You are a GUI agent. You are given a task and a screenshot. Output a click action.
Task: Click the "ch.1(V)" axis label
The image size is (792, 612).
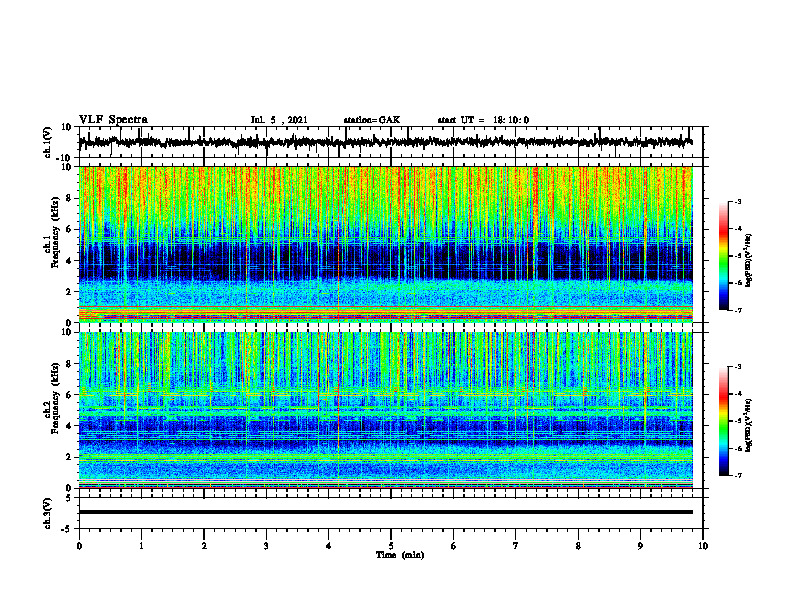[x=47, y=142]
